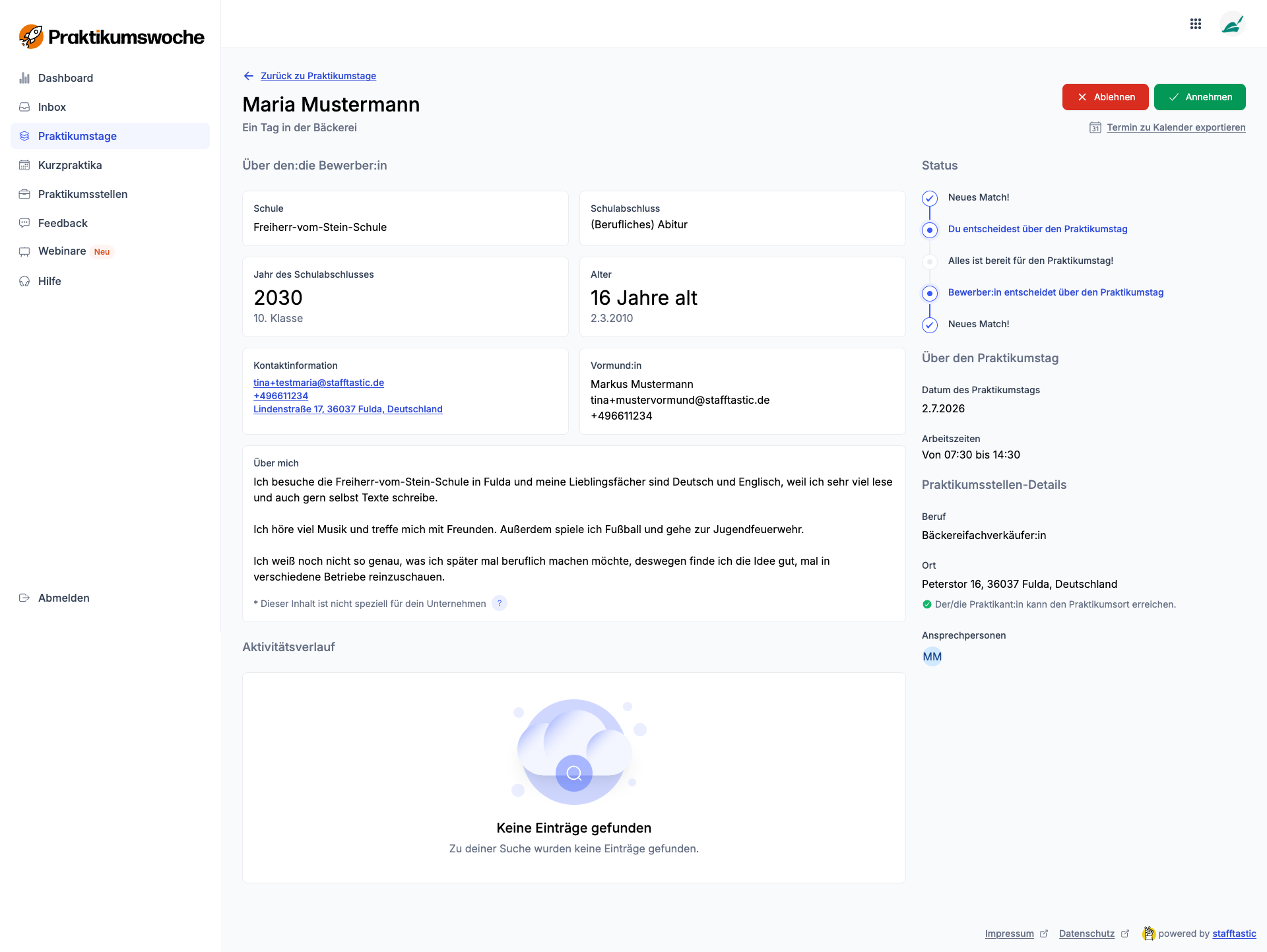This screenshot has height=952, width=1267.
Task: Click the stafftastic footer link
Action: pyautogui.click(x=1233, y=934)
